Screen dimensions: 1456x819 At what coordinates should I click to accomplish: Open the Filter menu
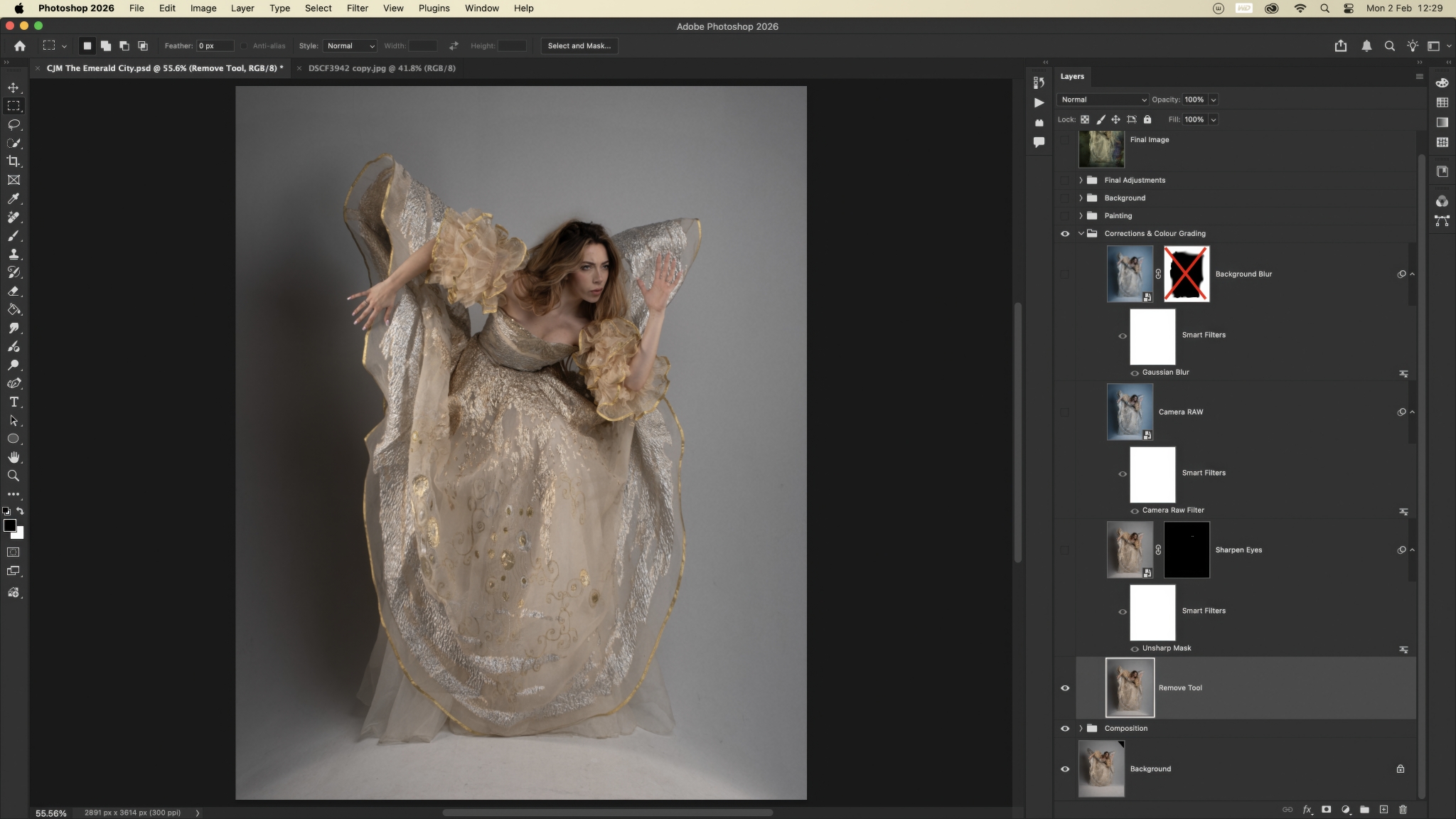click(357, 9)
